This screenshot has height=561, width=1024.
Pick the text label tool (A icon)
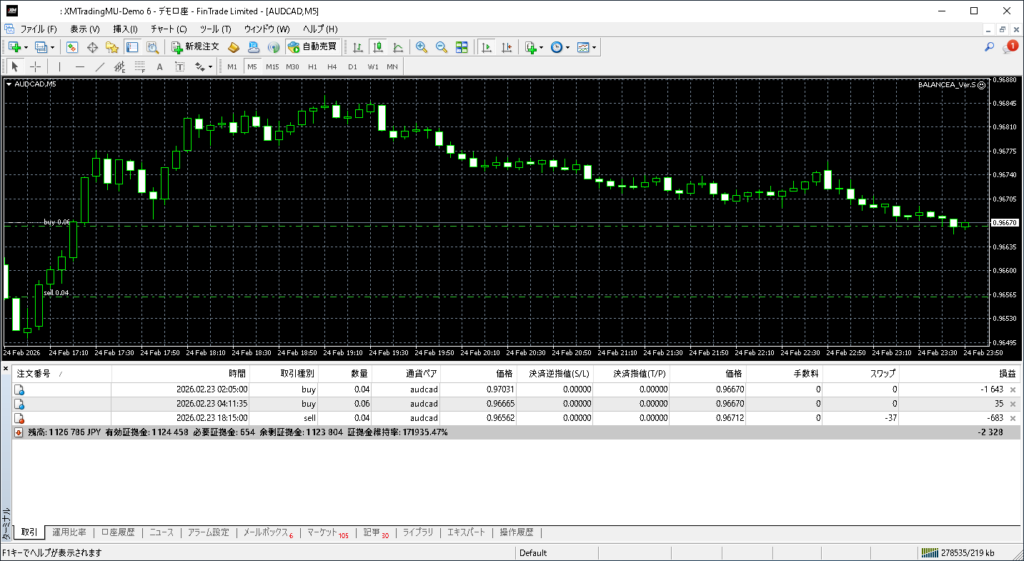[160, 67]
